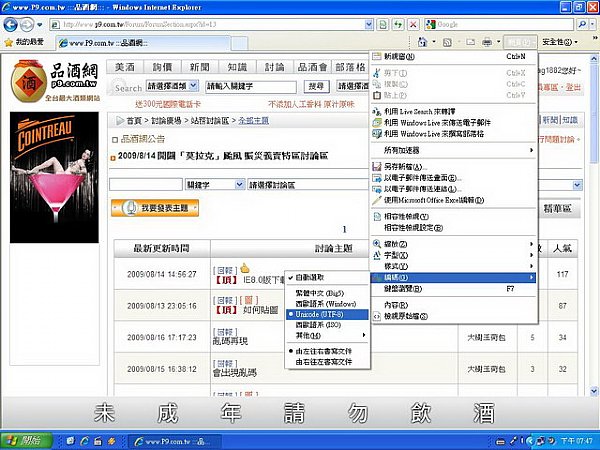Click the browser Back arrow button
600x450 pixels.
click(10, 25)
